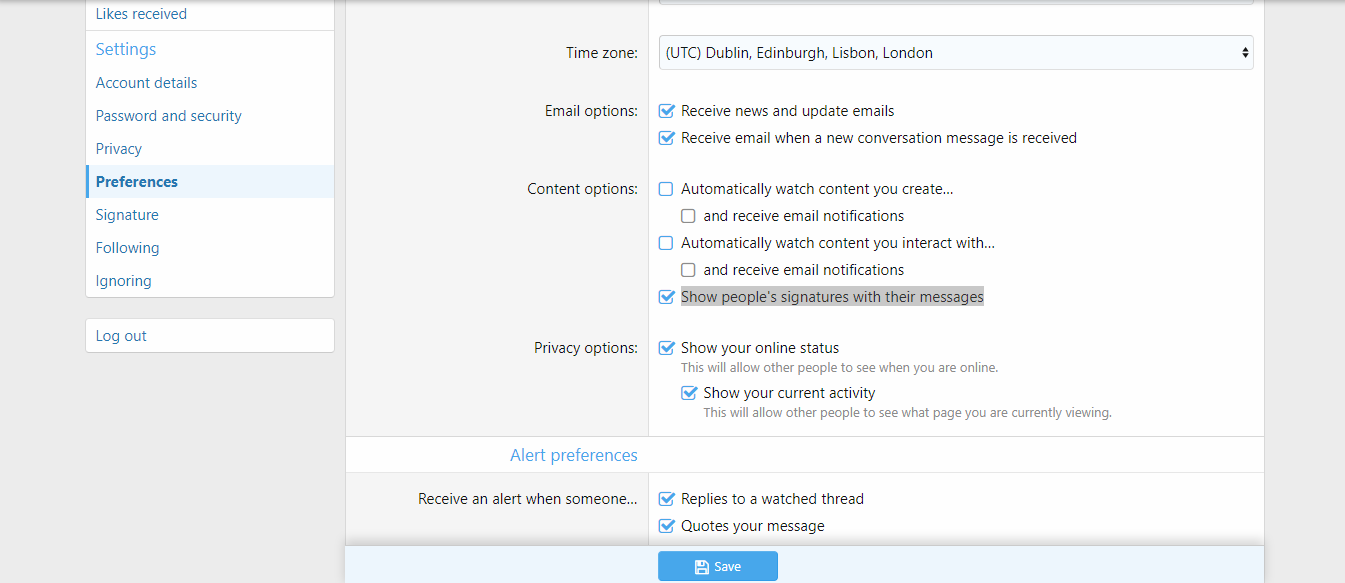1345x583 pixels.
Task: View the Following list
Action: click(127, 248)
